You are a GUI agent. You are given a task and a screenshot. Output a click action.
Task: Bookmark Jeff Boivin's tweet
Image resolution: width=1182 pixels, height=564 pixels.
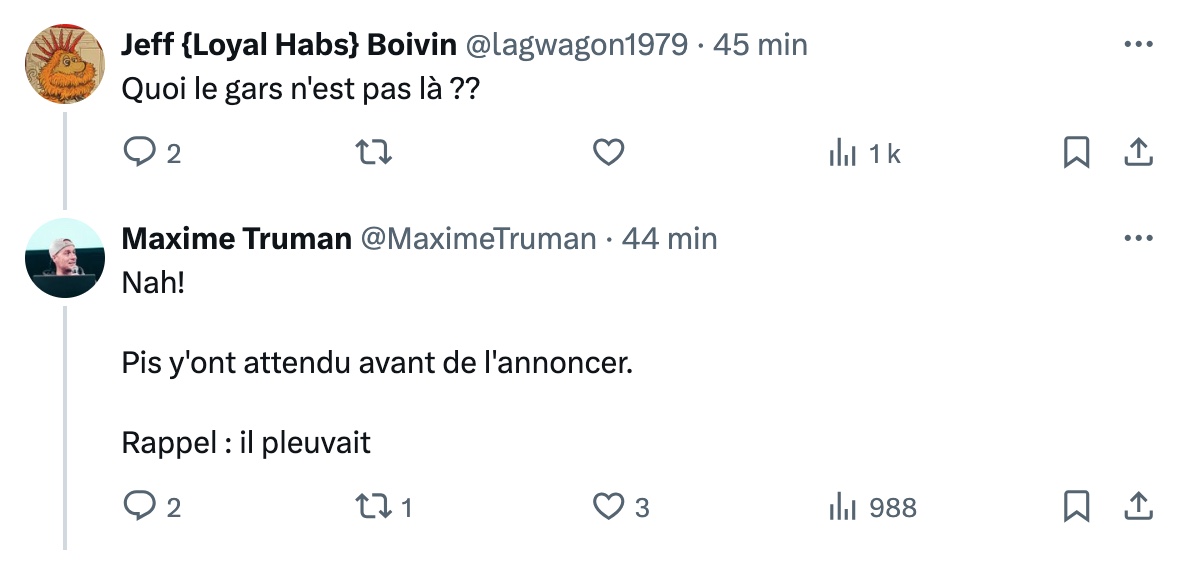tap(1076, 153)
